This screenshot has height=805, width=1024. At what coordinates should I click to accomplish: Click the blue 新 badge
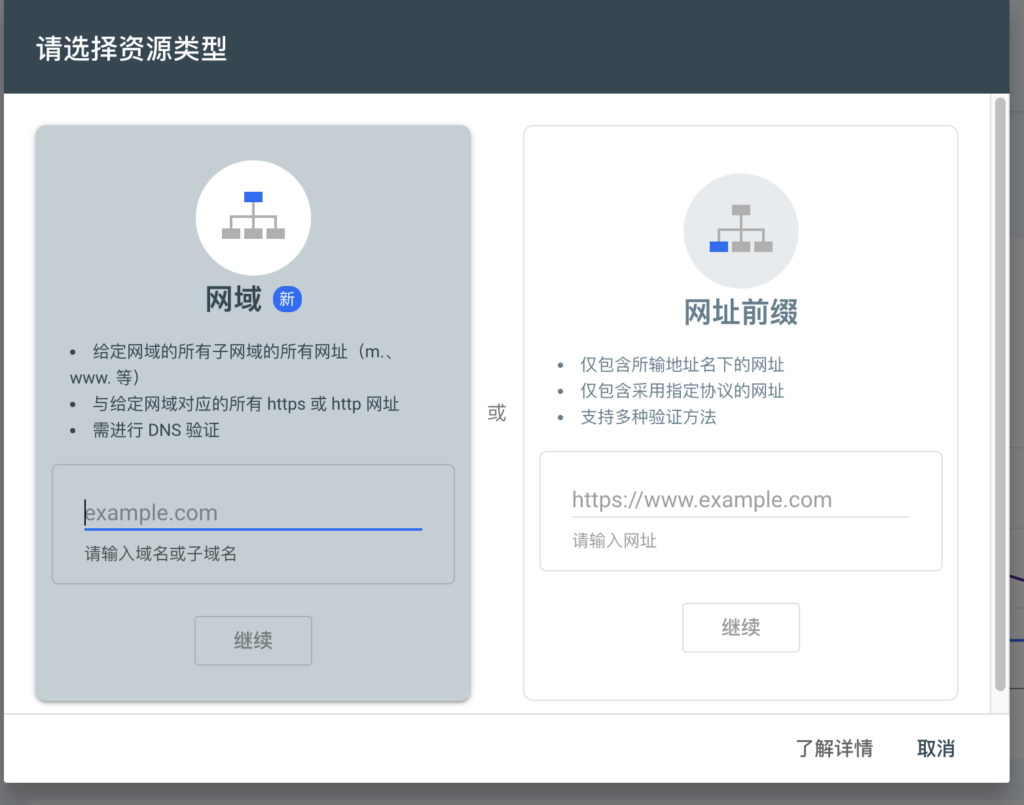point(287,299)
